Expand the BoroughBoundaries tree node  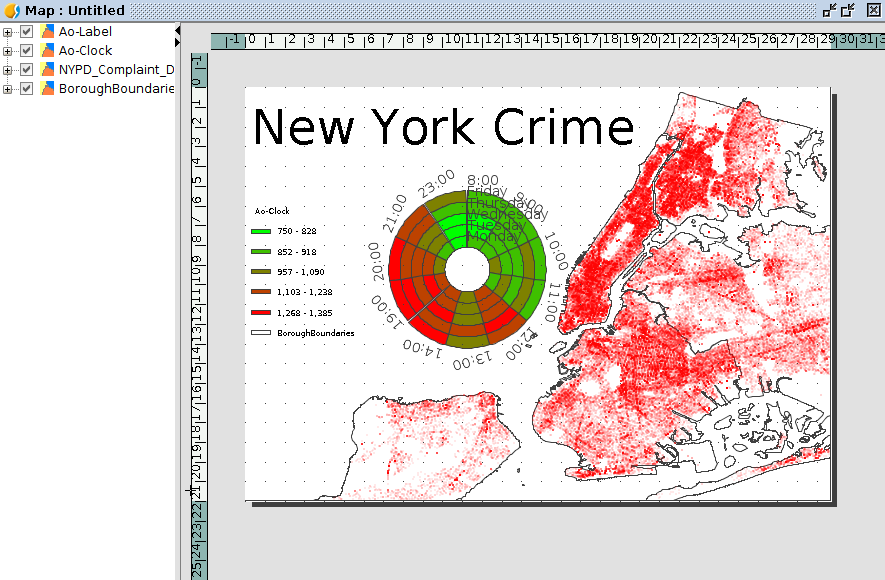coord(8,89)
